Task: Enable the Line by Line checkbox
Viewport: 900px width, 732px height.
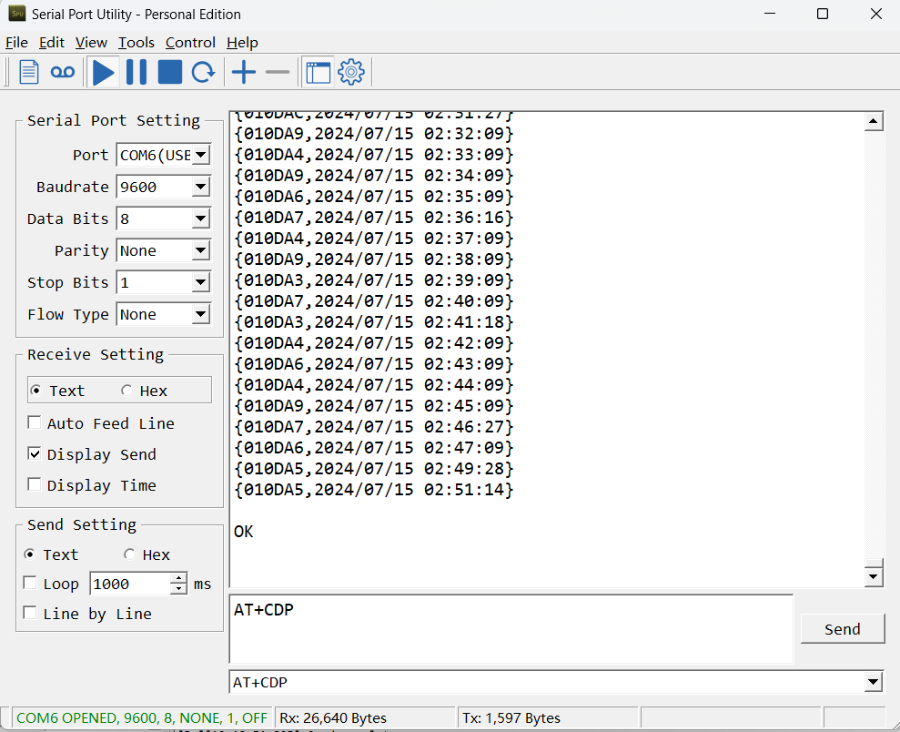Action: 29,613
